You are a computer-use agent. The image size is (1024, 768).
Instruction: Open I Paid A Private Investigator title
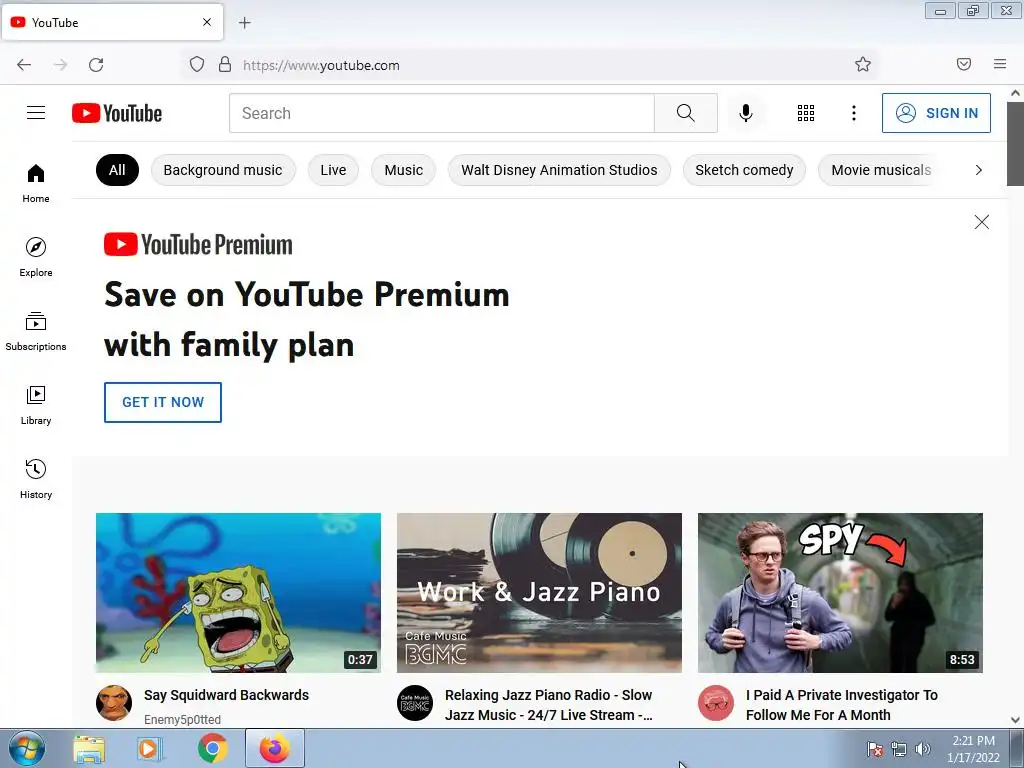pyautogui.click(x=842, y=705)
